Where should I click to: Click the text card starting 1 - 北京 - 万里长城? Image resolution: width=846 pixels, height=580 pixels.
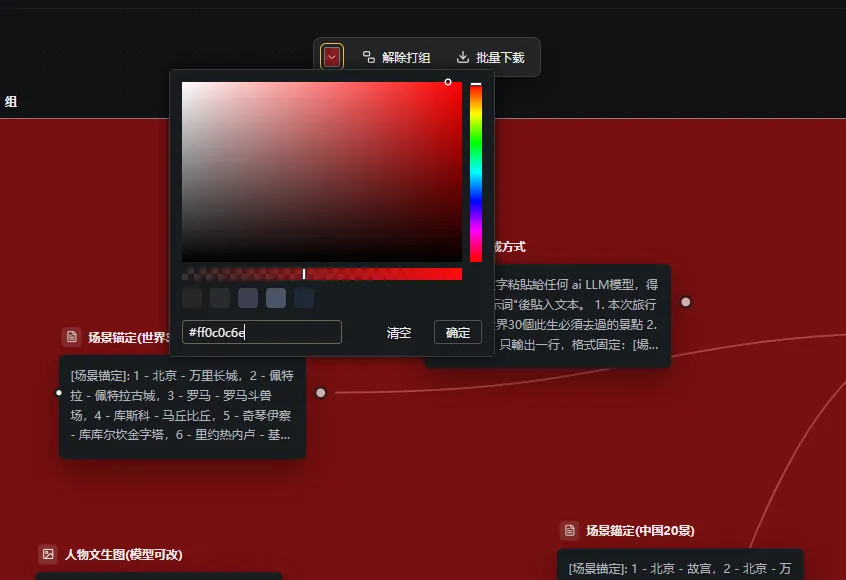(x=182, y=407)
